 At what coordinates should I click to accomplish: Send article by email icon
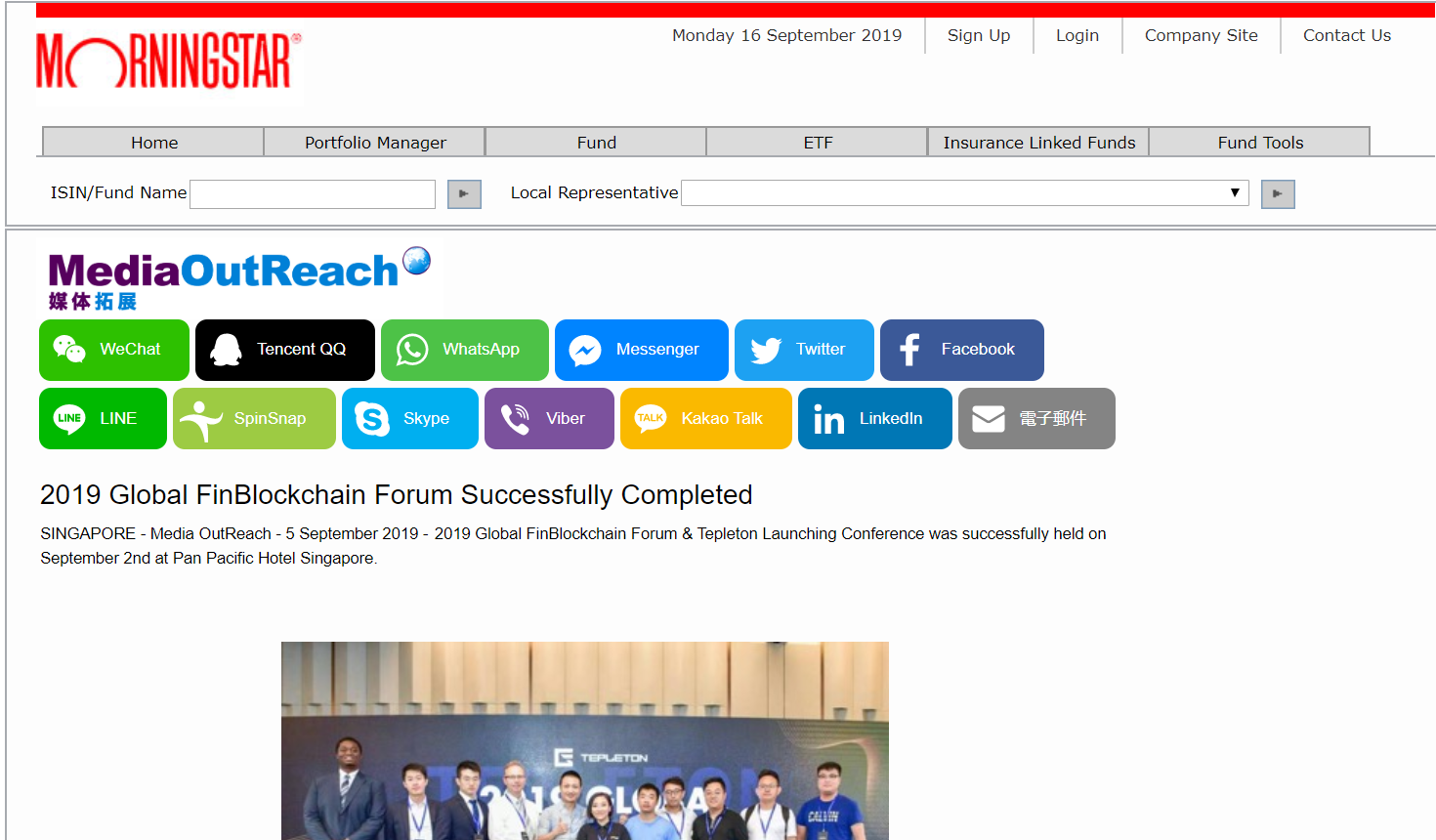tap(1035, 418)
